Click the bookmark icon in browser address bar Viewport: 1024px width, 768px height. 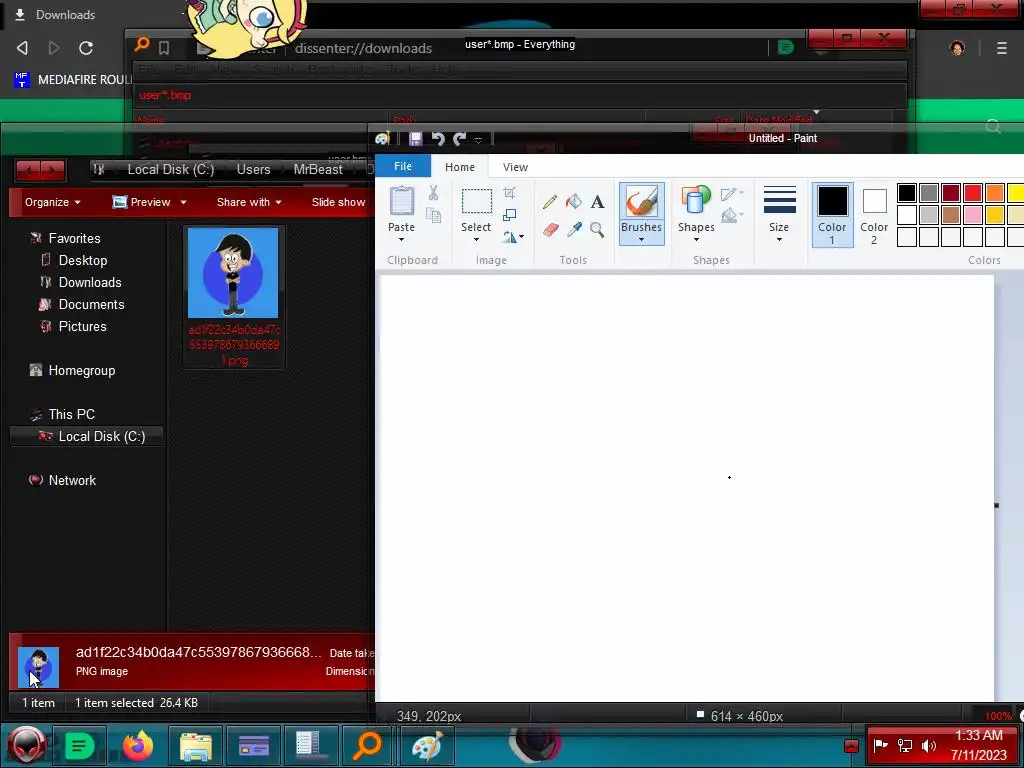tap(164, 48)
